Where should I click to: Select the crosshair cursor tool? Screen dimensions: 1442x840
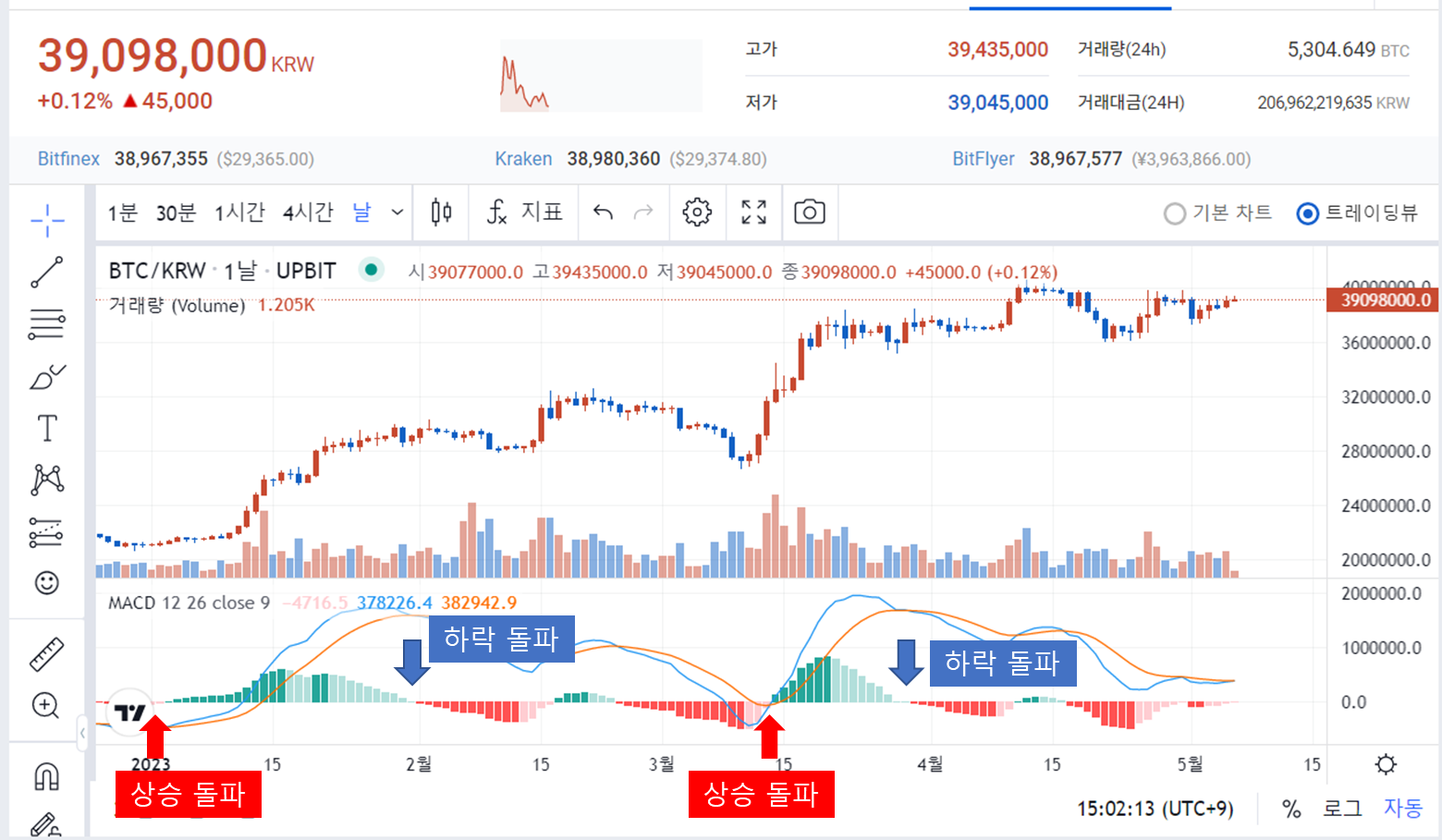click(x=47, y=219)
